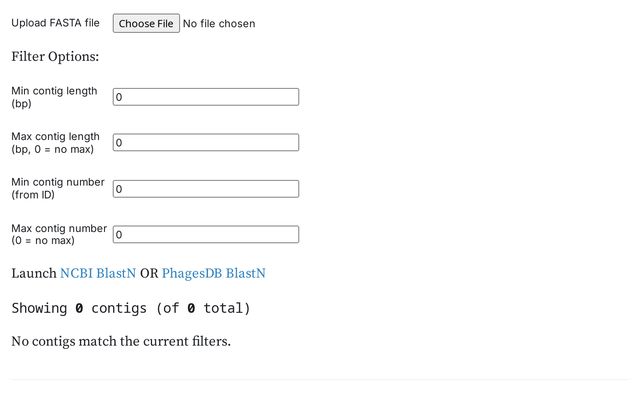Image resolution: width=640 pixels, height=400 pixels.
Task: Click the 'Min contig number (from ID)' label
Action: pos(57,188)
